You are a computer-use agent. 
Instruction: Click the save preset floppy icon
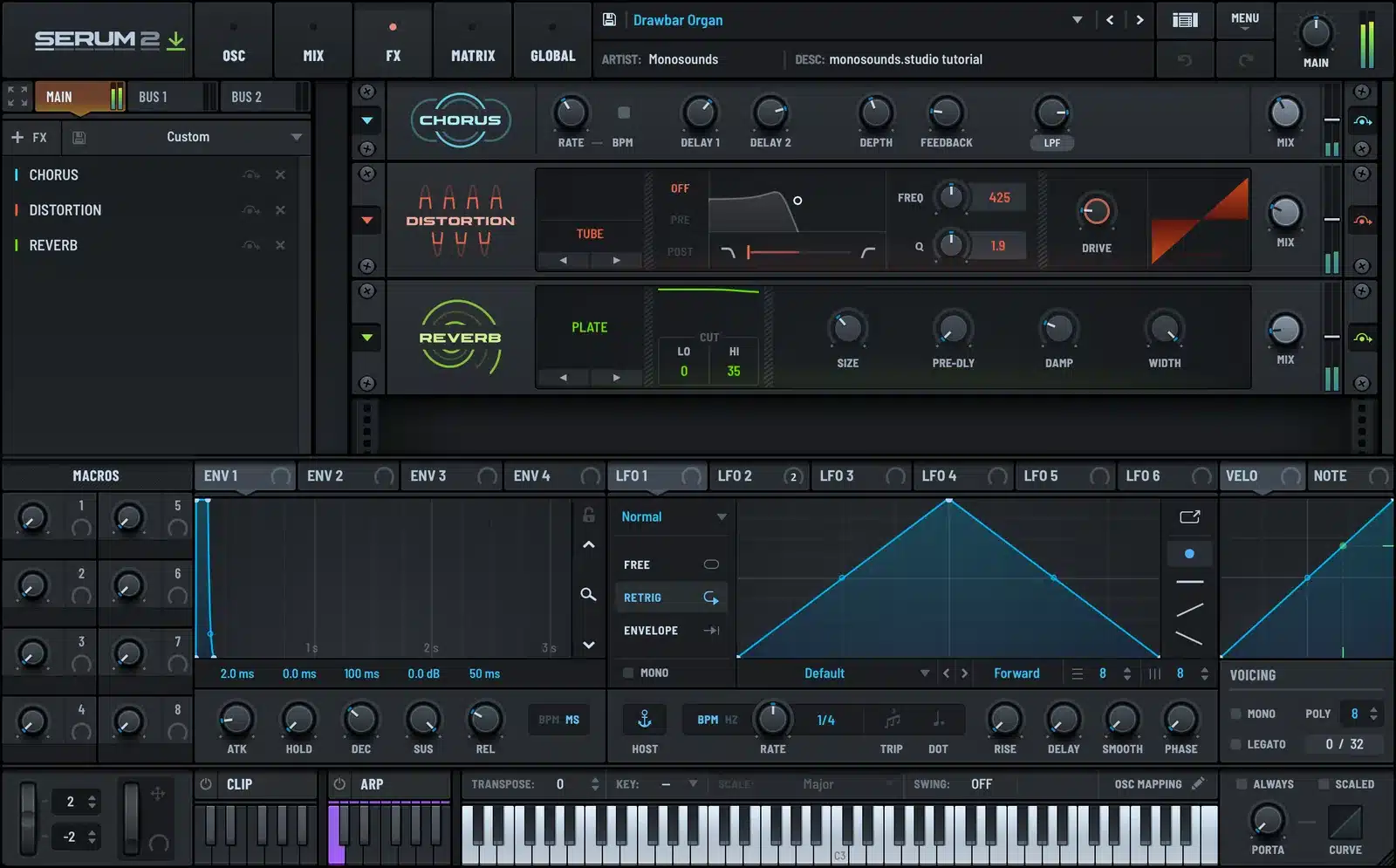610,20
